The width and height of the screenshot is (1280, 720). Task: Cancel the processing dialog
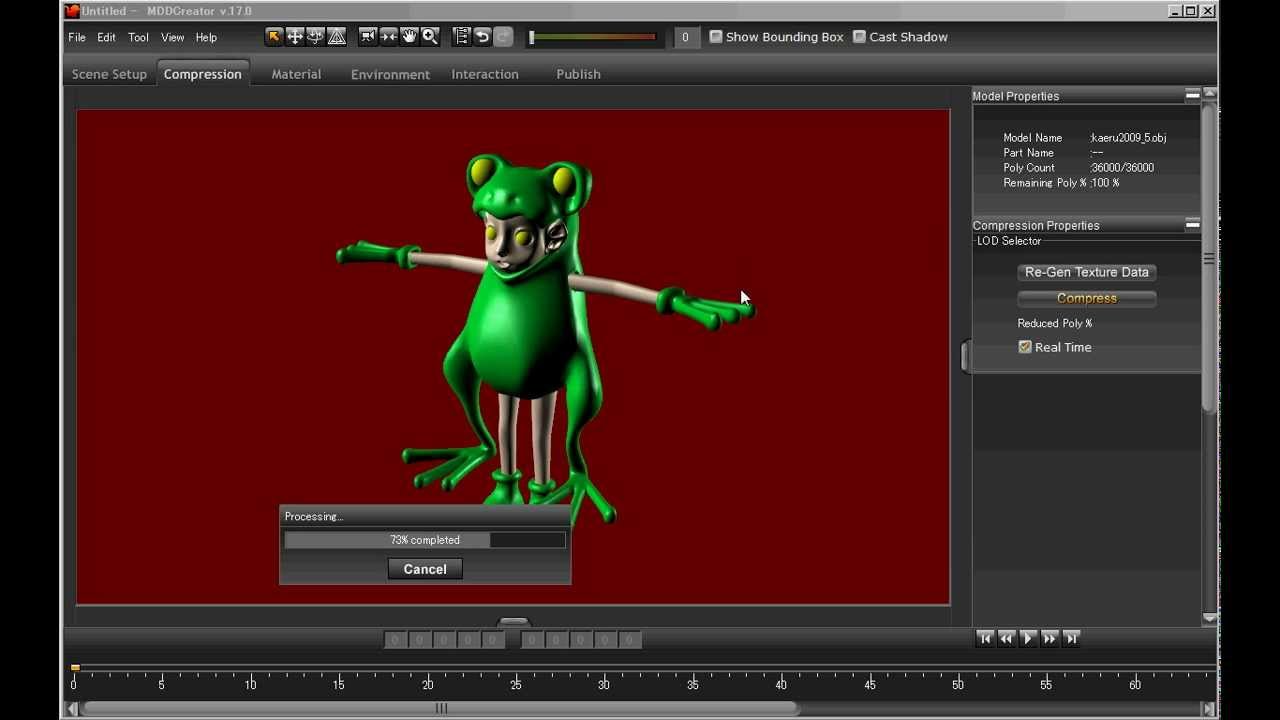point(425,569)
